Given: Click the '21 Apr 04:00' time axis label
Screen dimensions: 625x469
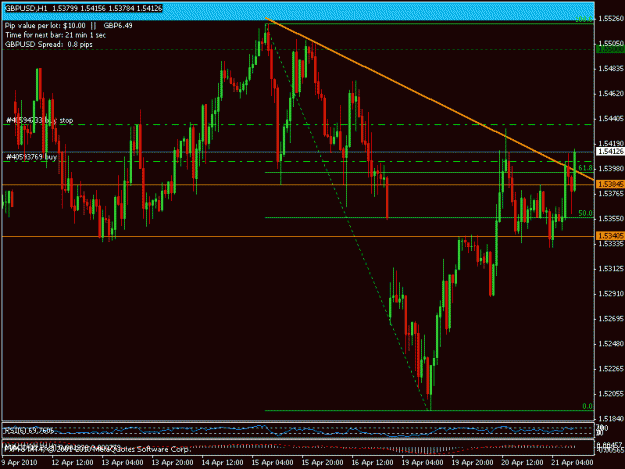Looking at the screenshot, I should pos(572,463).
